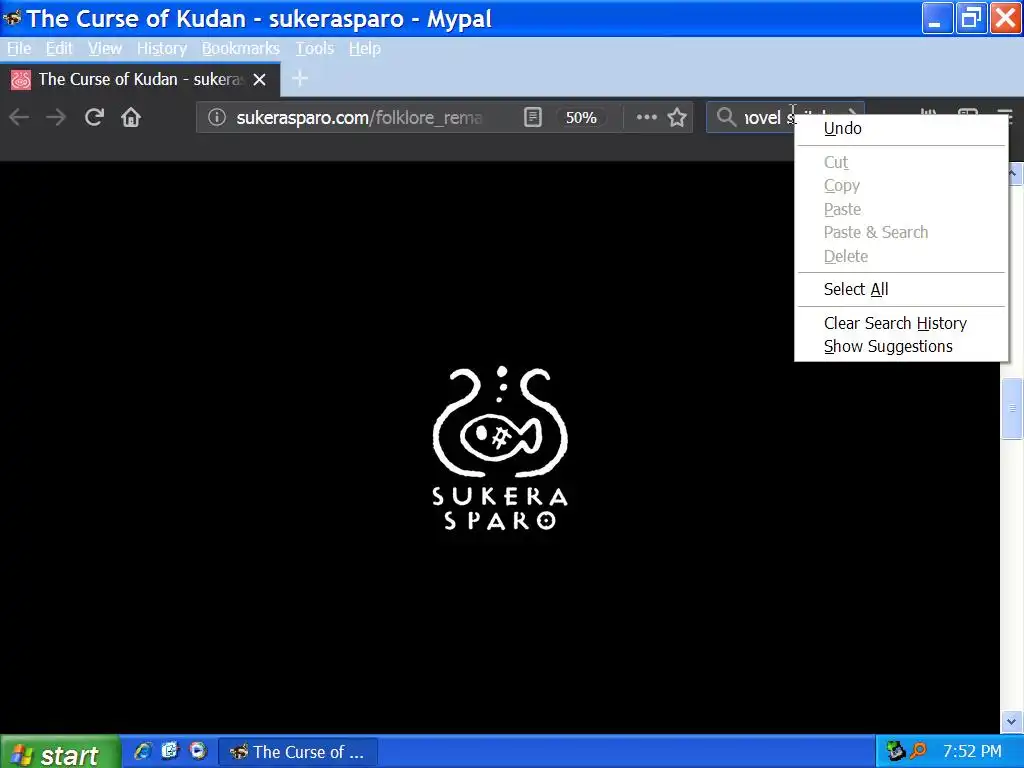This screenshot has width=1024, height=768.
Task: Click the greyed-out Cut entry
Action: coord(901,163)
